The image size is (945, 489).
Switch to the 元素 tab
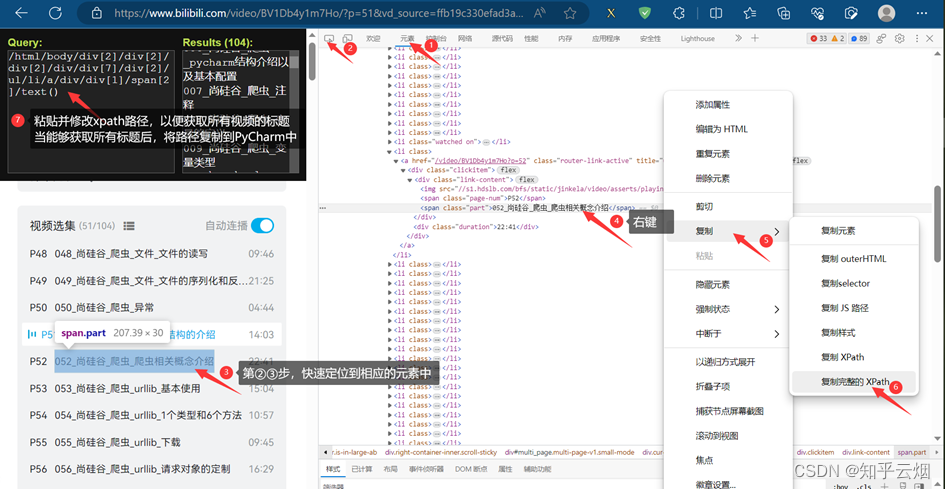coord(407,38)
